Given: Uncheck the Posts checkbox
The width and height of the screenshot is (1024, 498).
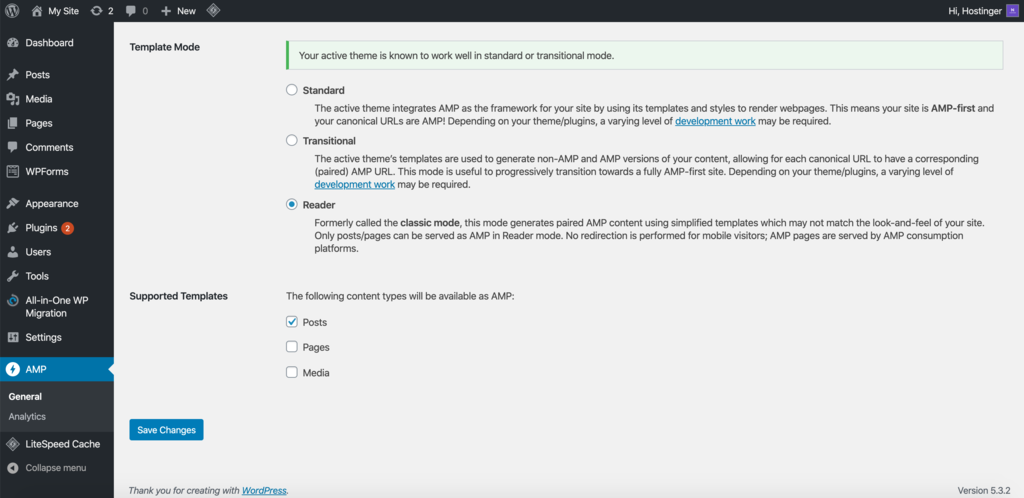Looking at the screenshot, I should coord(292,322).
